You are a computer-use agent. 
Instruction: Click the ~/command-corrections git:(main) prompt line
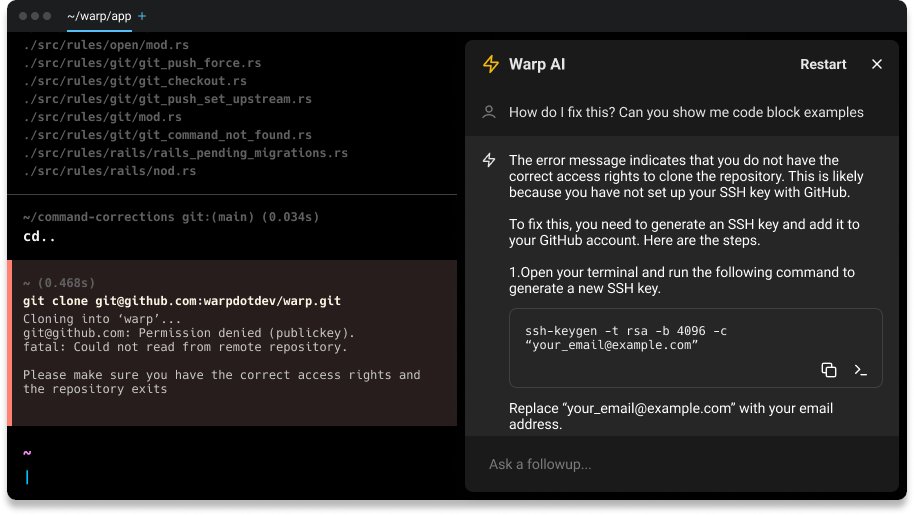pos(171,217)
